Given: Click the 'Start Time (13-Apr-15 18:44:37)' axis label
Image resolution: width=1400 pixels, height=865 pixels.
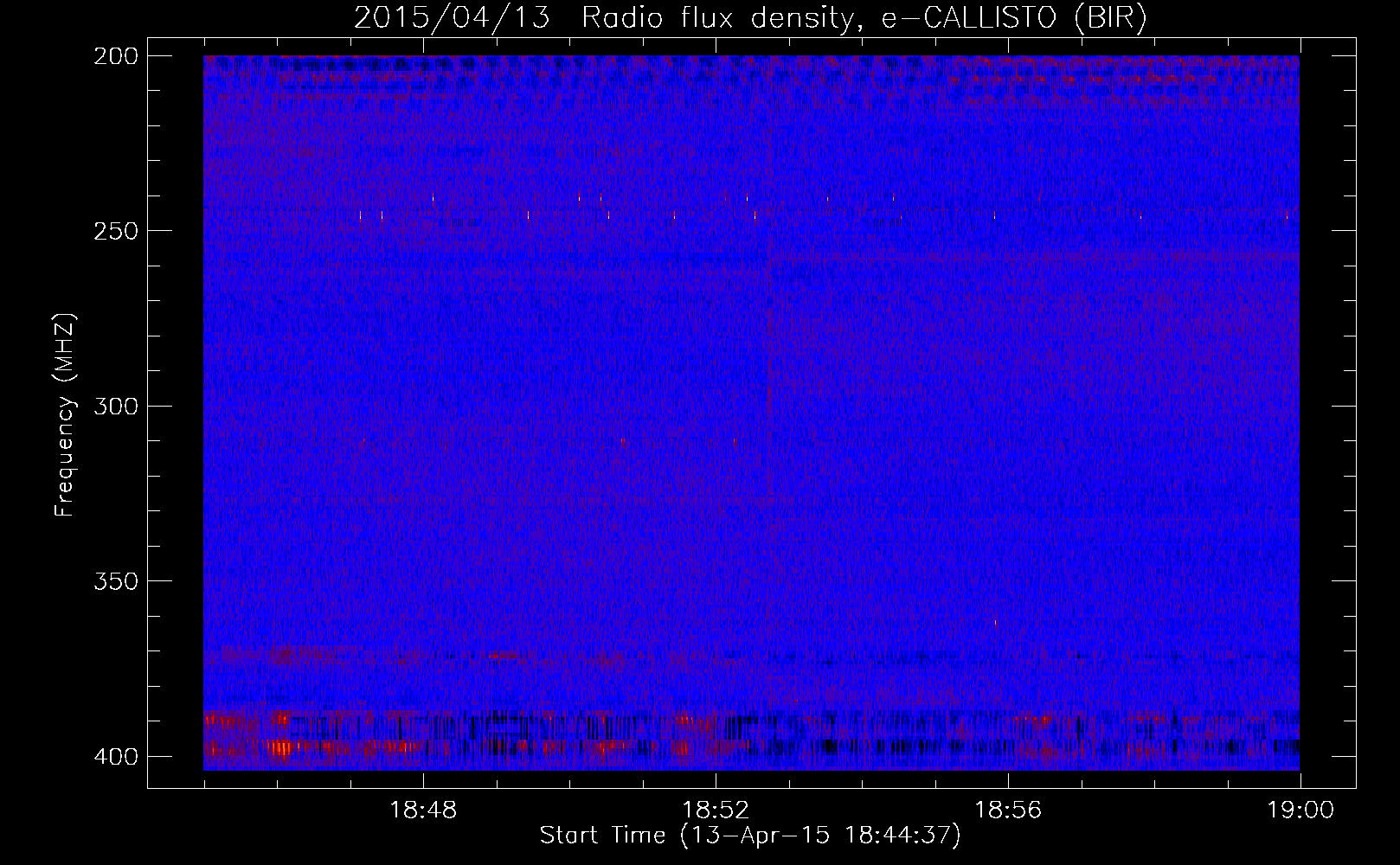Looking at the screenshot, I should point(750,836).
